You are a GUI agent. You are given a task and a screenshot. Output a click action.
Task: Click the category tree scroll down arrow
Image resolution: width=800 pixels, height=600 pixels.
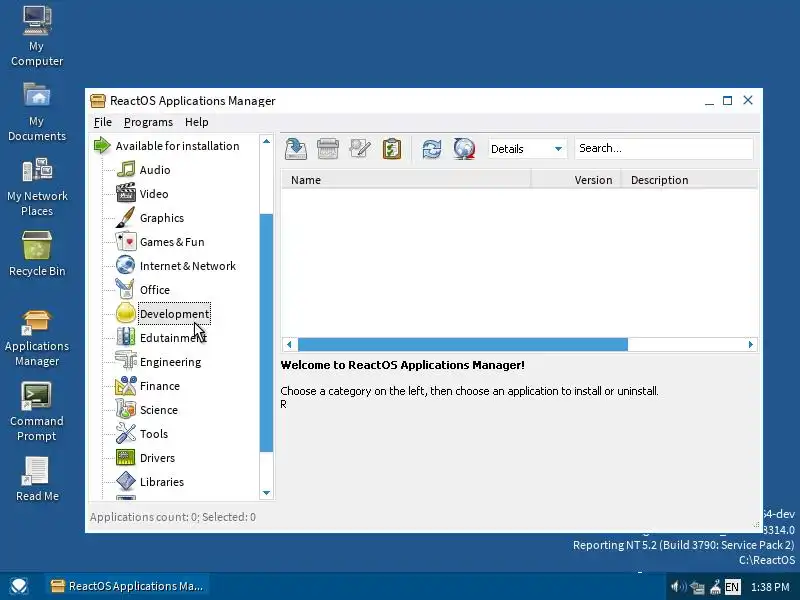point(266,493)
